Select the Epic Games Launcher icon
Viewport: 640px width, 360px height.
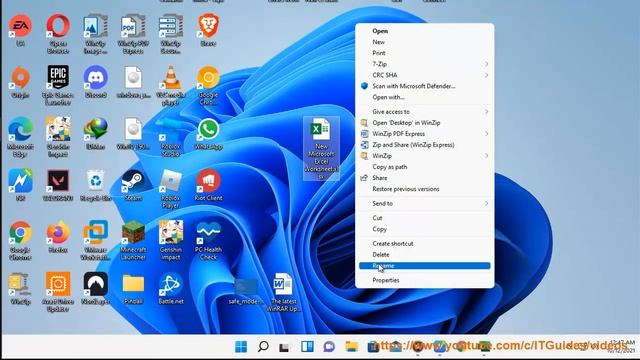coord(58,85)
